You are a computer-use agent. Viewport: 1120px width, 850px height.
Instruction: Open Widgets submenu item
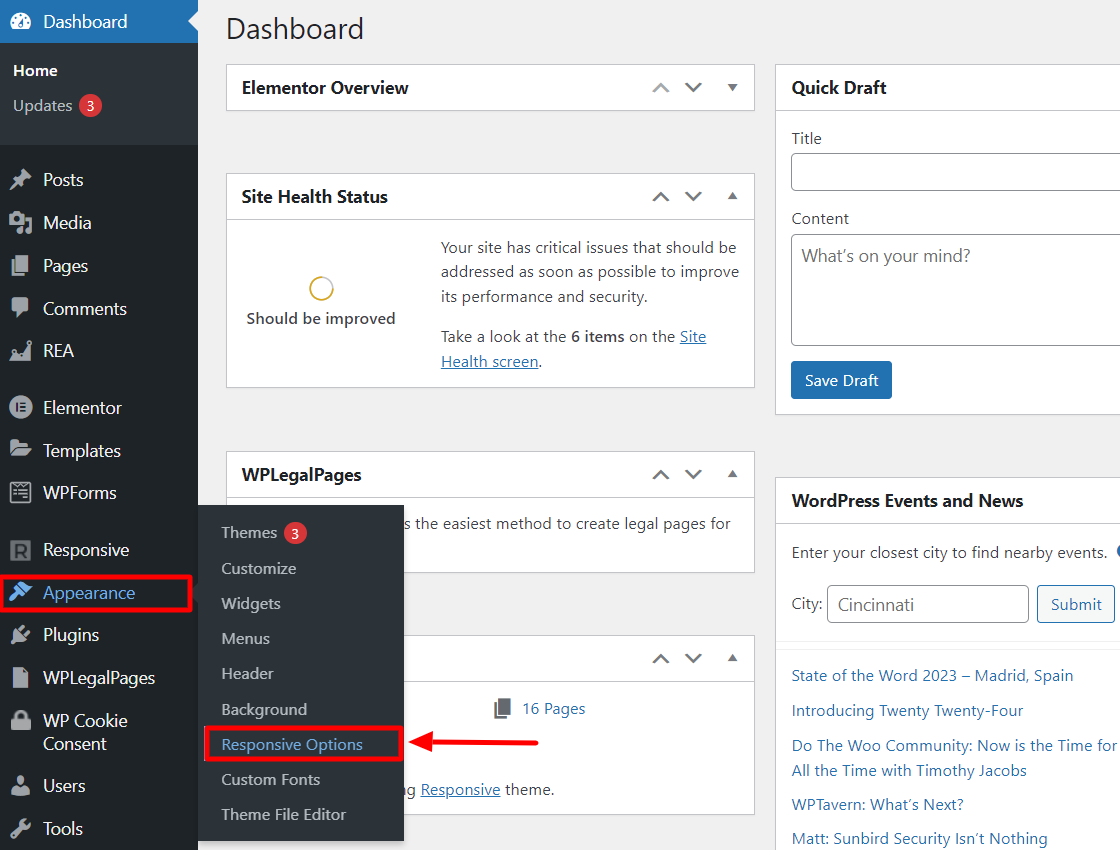[251, 604]
